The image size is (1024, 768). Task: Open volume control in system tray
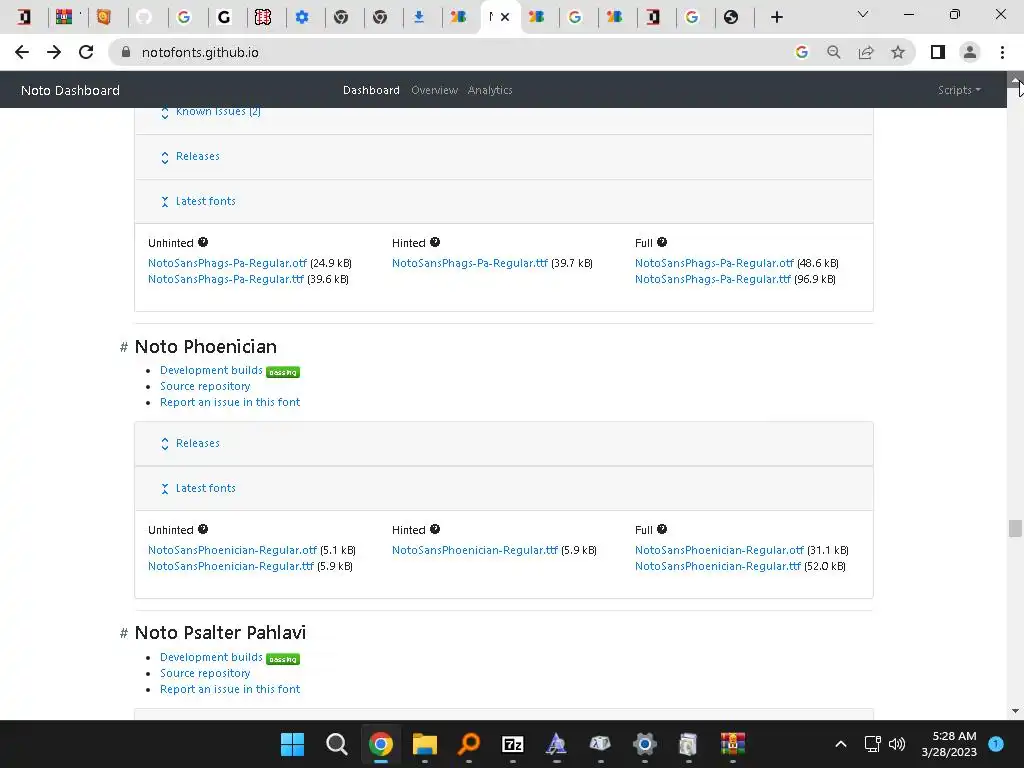click(897, 744)
